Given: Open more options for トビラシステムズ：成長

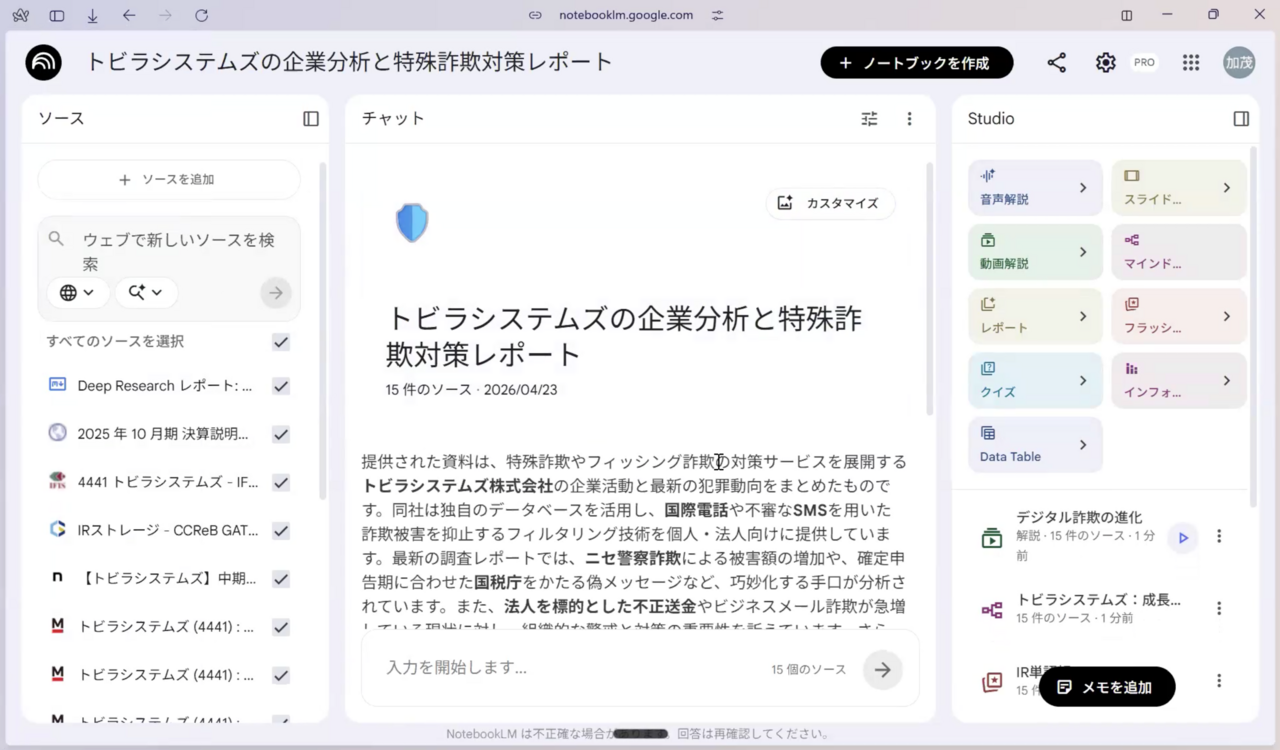Looking at the screenshot, I should click(x=1218, y=608).
